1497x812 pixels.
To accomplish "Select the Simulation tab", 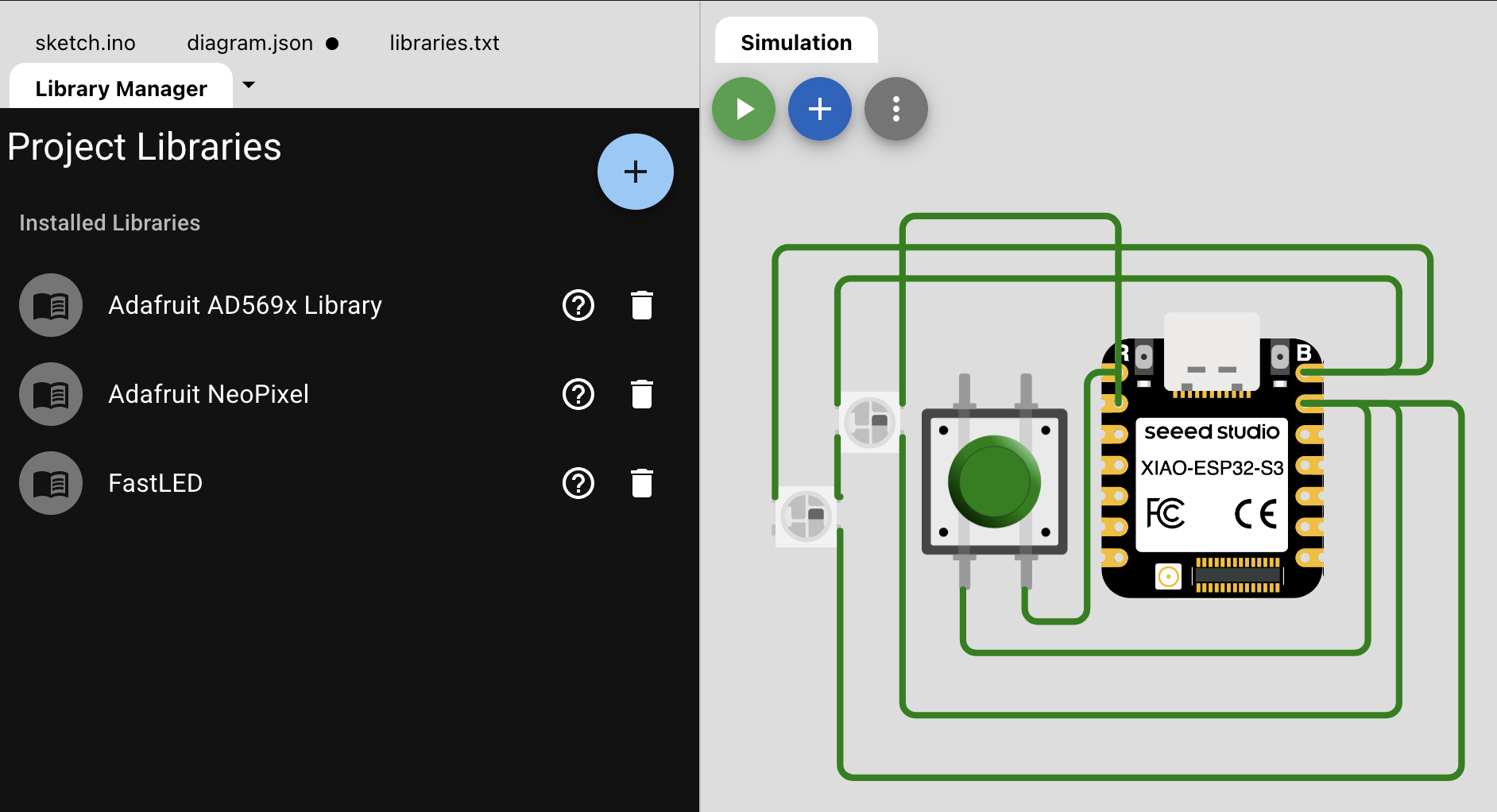I will click(x=796, y=41).
